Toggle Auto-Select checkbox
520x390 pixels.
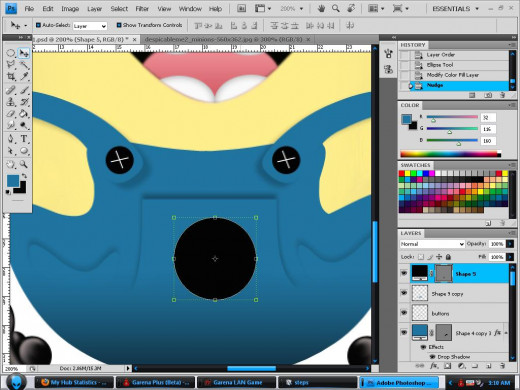point(38,25)
